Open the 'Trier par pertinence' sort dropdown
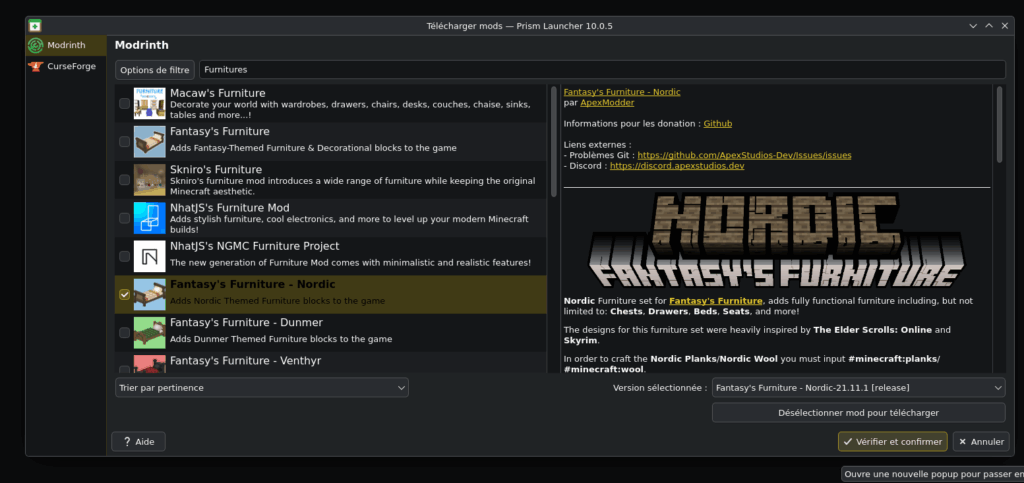This screenshot has height=483, width=1024. click(261, 387)
